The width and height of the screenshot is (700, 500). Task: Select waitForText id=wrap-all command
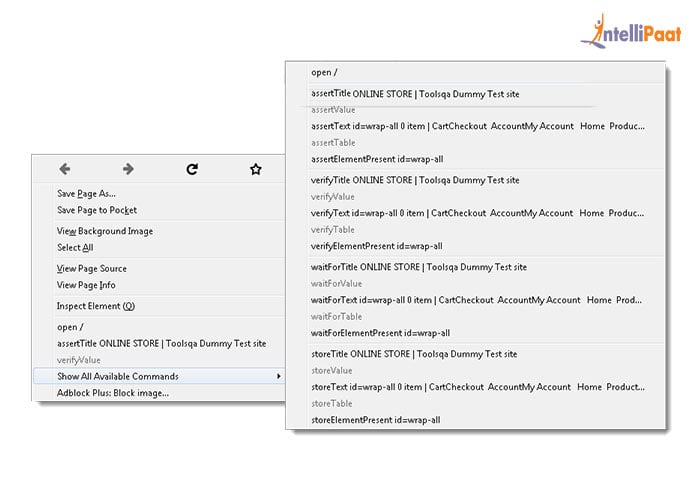pyautogui.click(x=476, y=300)
